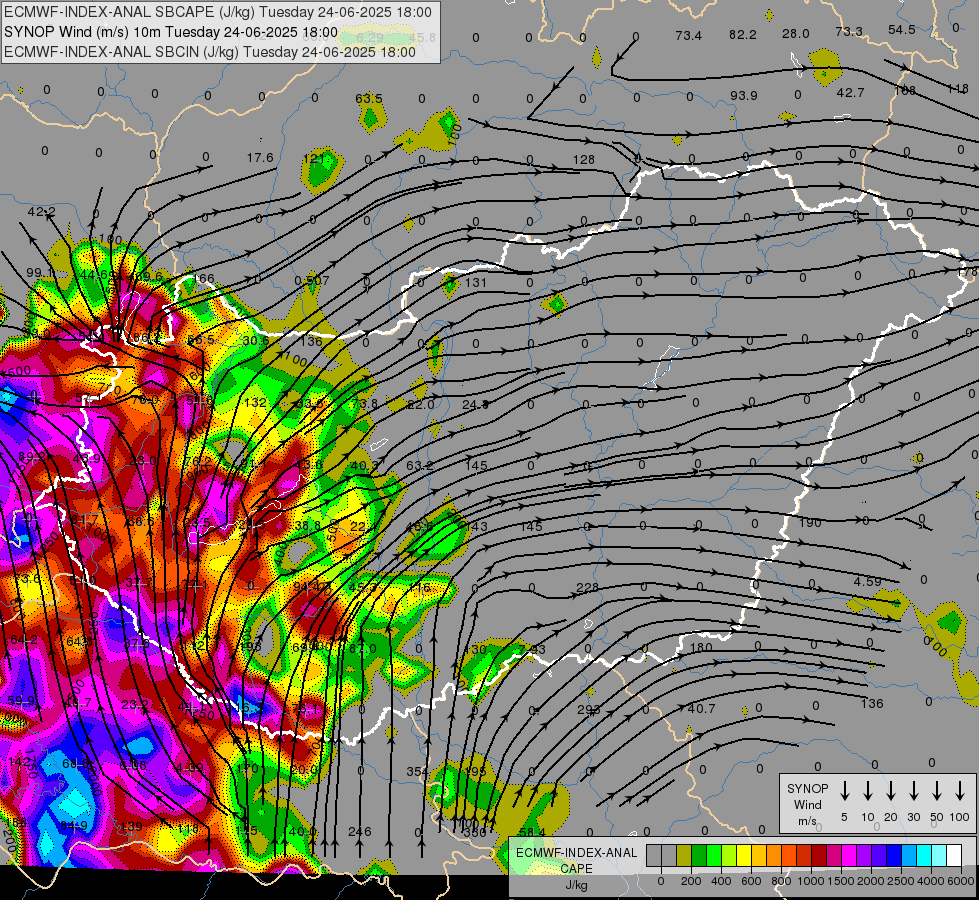Image resolution: width=979 pixels, height=900 pixels.
Task: Click the '2500' tick label in the CAPE legend
Action: pyautogui.click(x=901, y=881)
